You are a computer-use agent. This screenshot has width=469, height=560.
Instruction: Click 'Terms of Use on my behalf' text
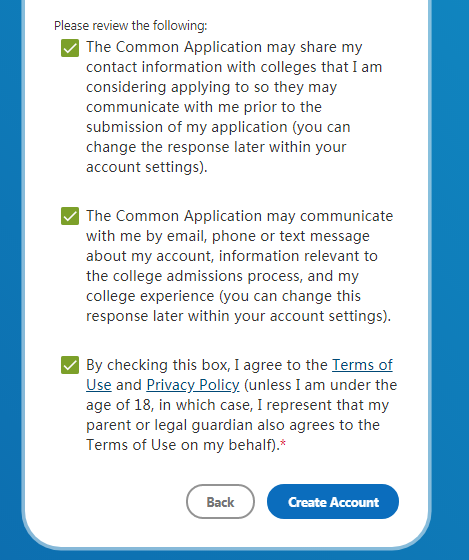point(180,445)
